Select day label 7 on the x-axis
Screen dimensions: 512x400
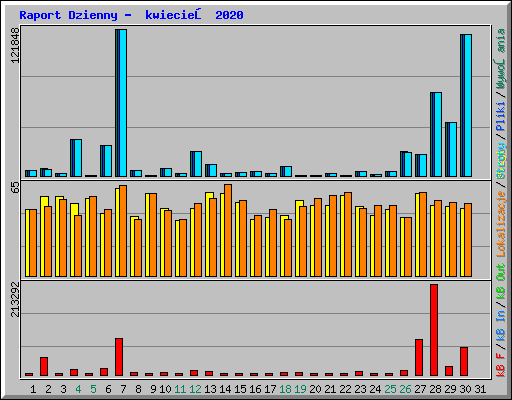coord(123,389)
